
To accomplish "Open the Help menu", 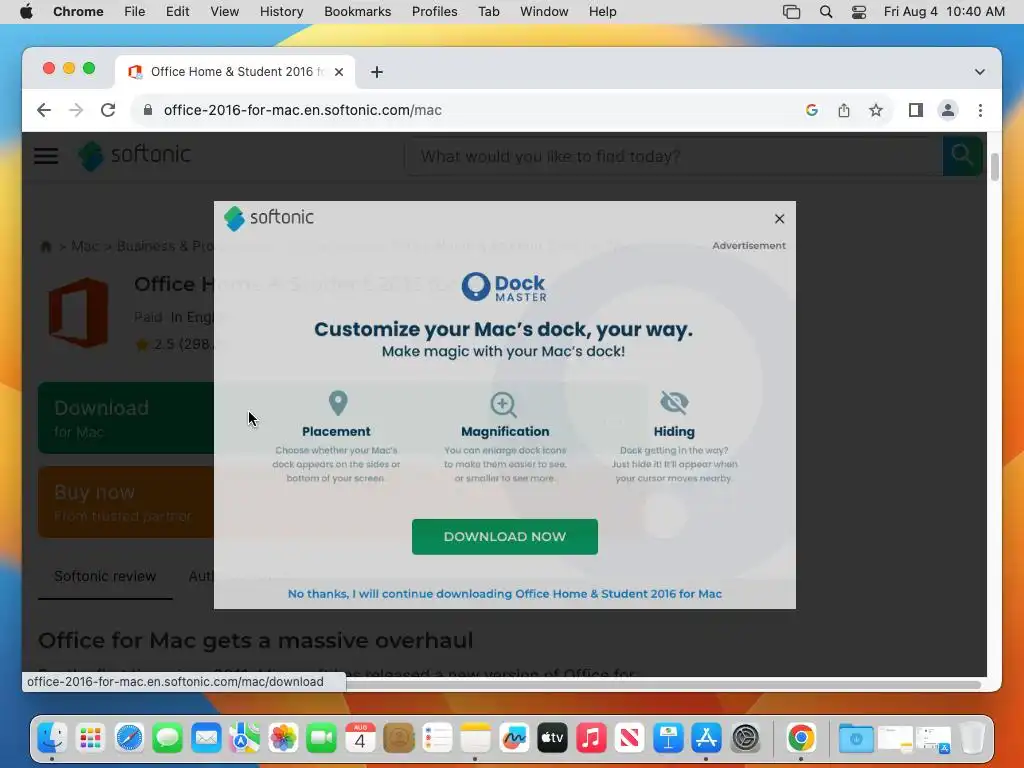I will tap(602, 12).
